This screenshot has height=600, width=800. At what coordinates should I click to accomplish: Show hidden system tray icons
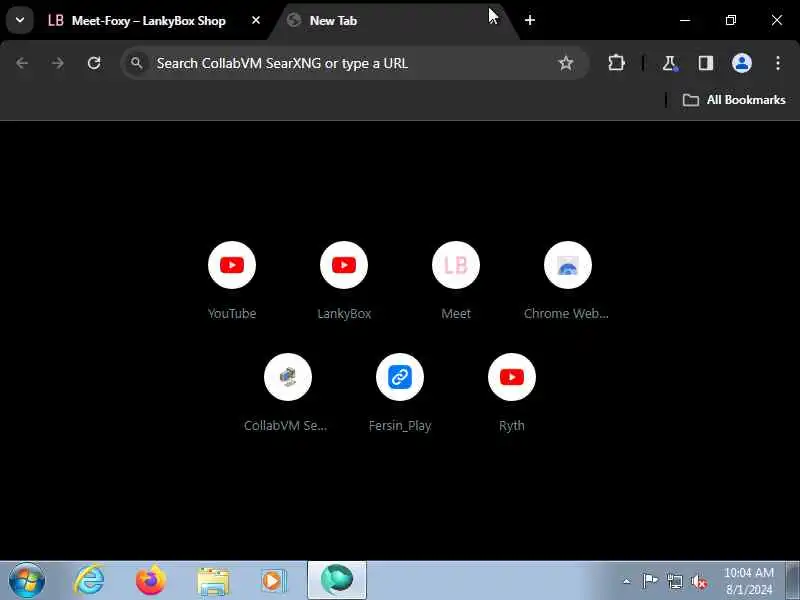coord(627,581)
